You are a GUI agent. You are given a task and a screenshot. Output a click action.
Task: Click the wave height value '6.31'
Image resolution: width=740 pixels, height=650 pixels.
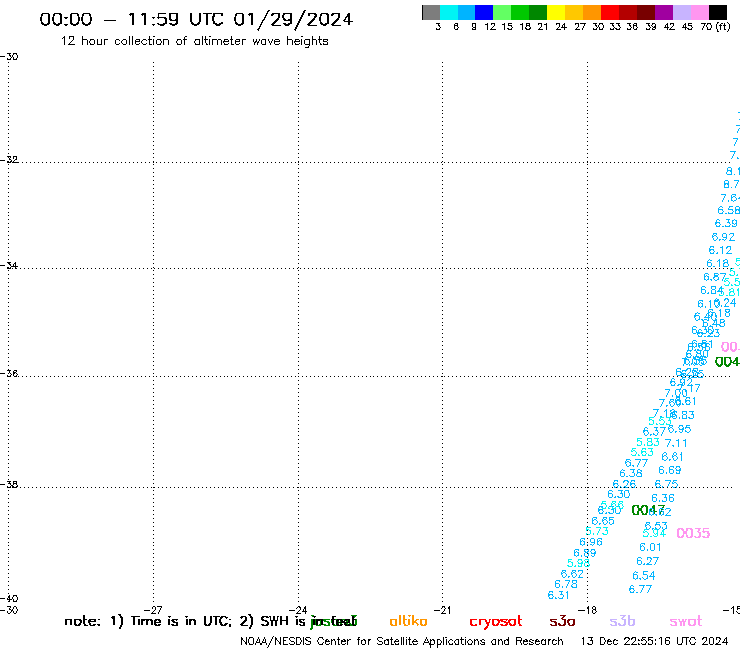(558, 595)
